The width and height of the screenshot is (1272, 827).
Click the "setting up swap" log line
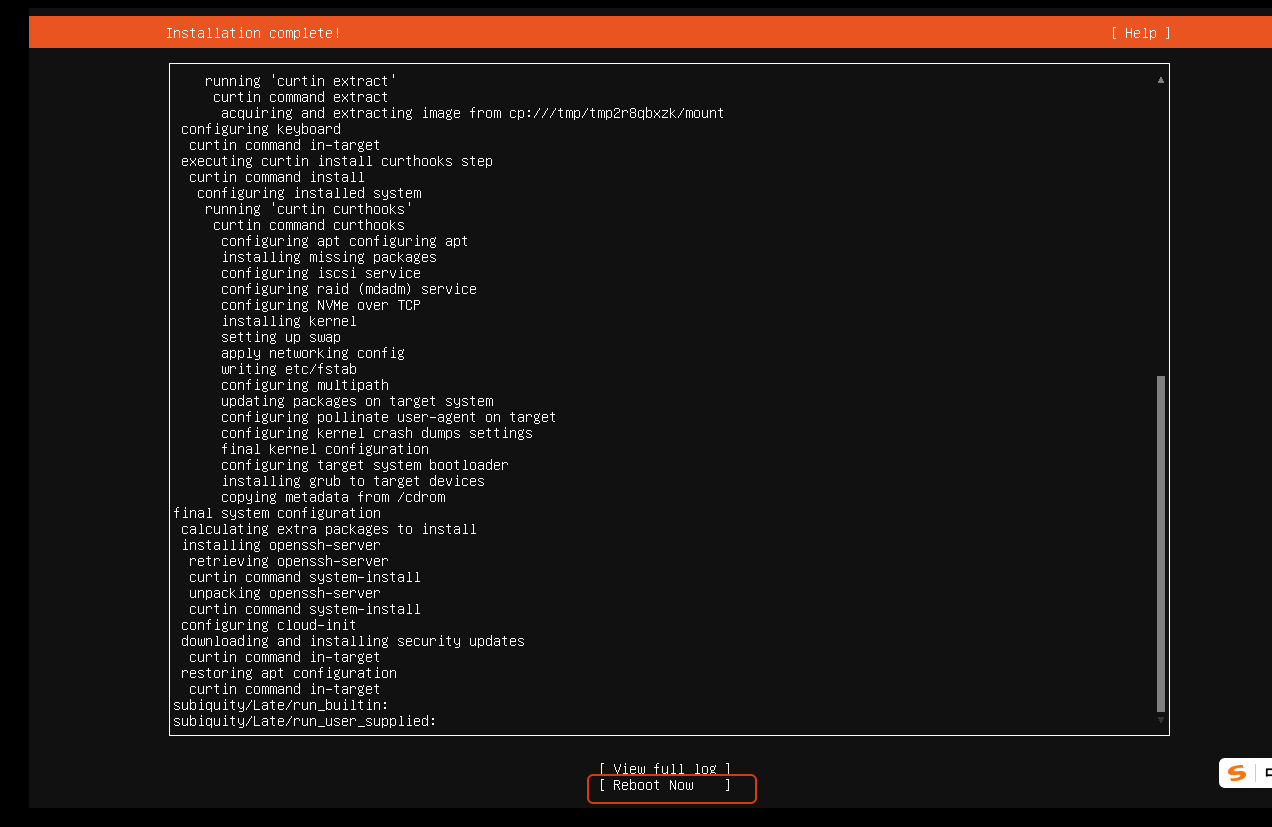[x=281, y=337]
